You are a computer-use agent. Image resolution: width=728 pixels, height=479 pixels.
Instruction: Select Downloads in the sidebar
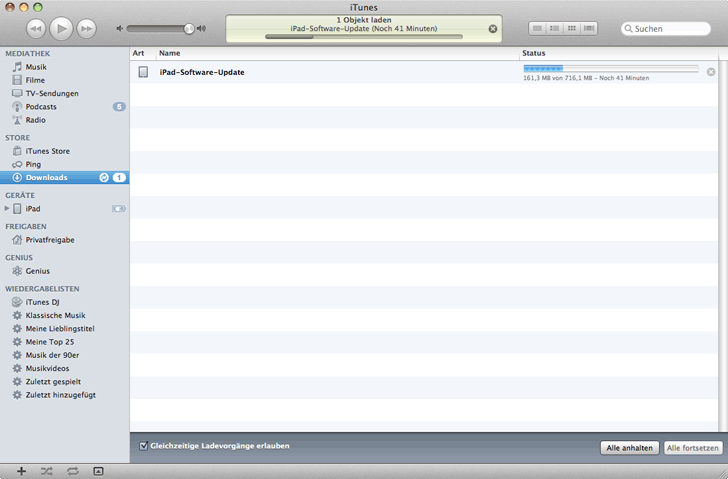point(65,177)
